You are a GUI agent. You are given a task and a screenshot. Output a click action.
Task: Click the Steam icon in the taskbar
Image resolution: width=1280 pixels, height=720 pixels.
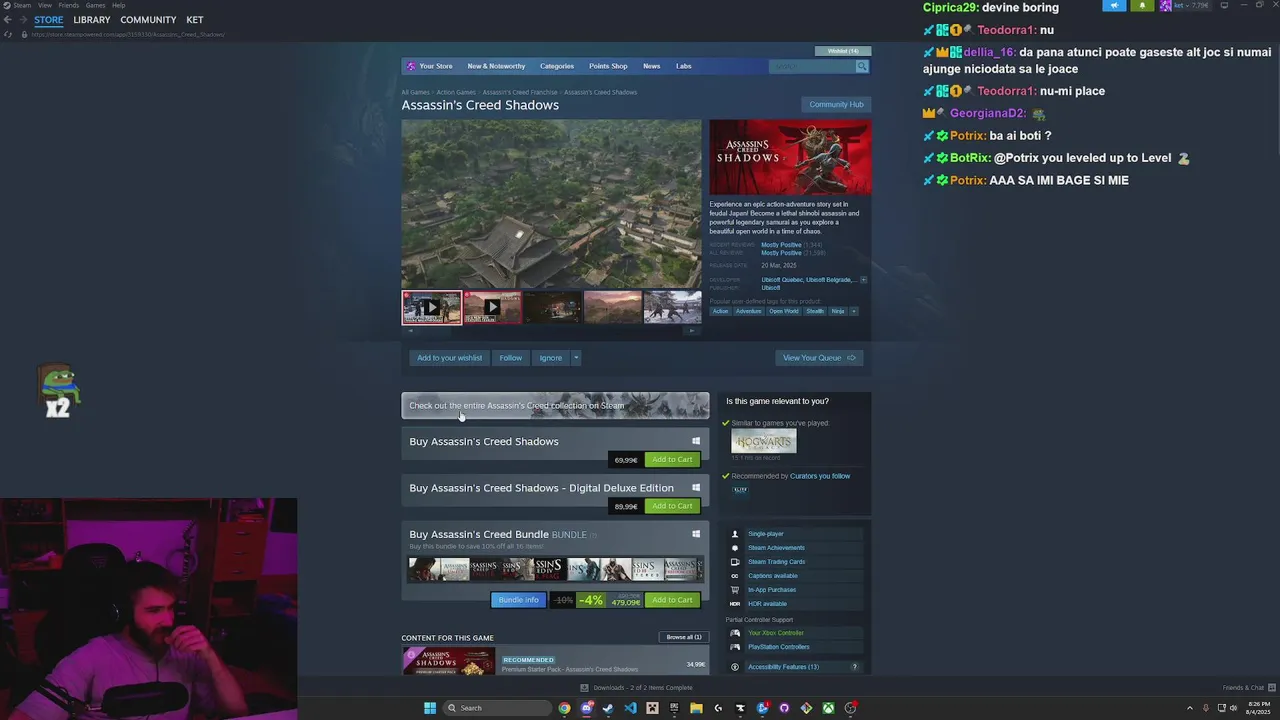point(608,708)
